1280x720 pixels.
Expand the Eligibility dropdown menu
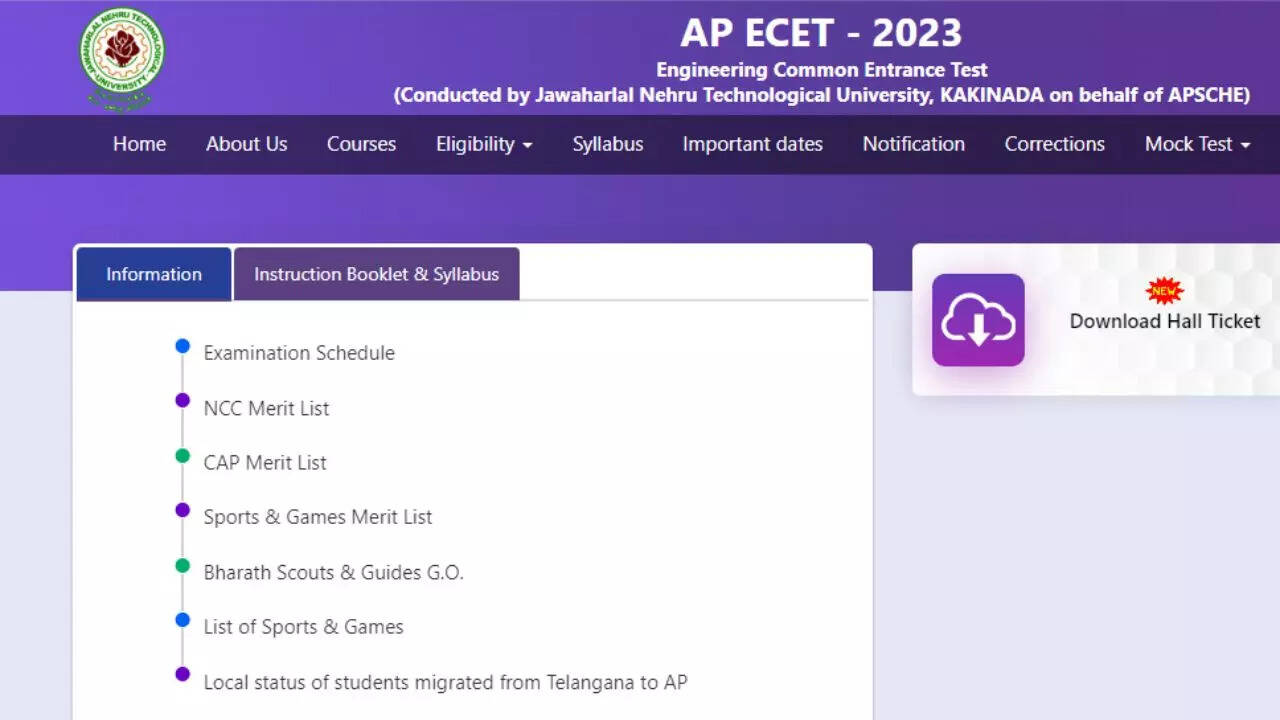click(x=484, y=144)
